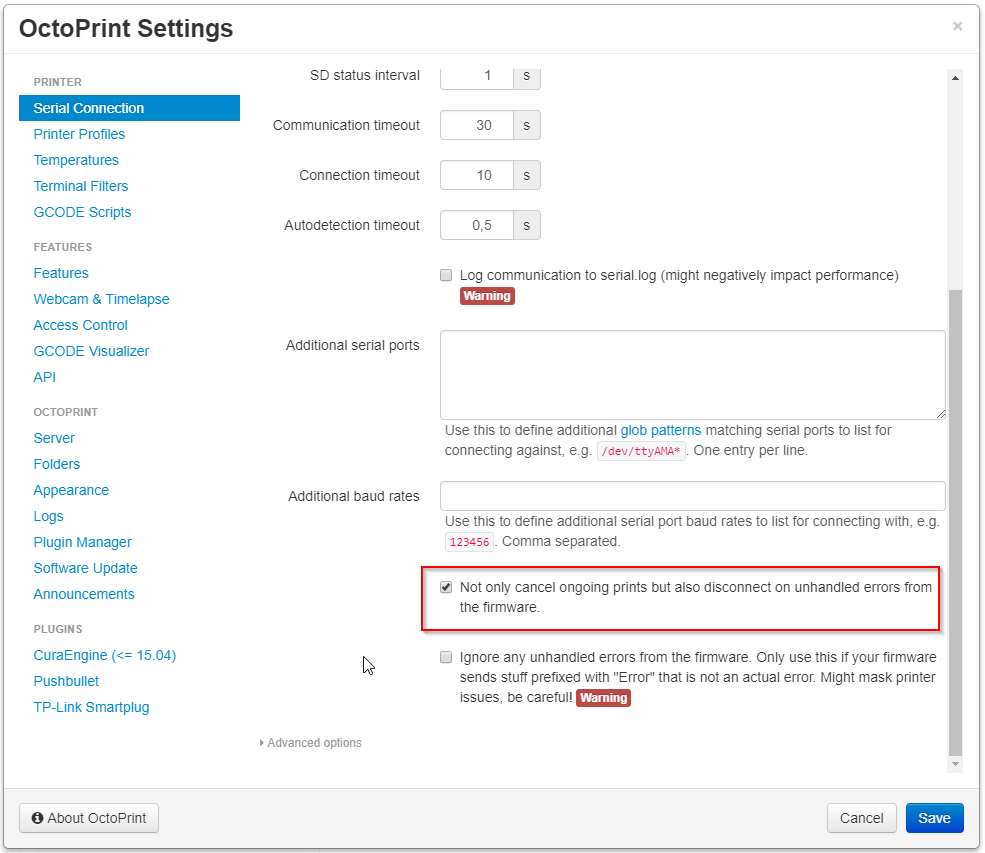Uncheck the disconnect on unhandled errors option
Viewport: 985px width, 853px height.
445,587
